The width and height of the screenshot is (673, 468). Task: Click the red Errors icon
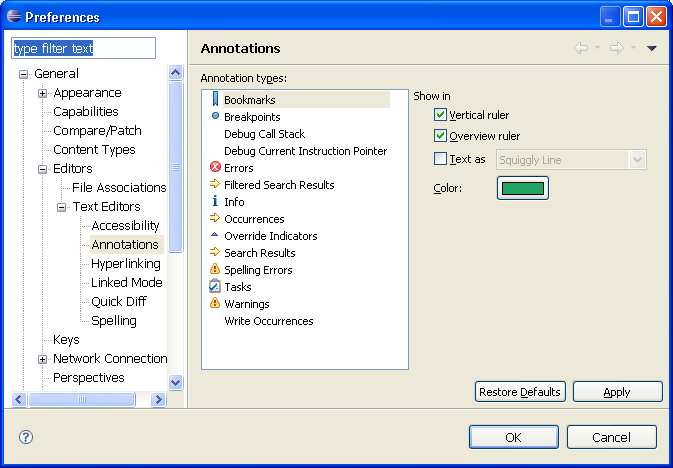(215, 167)
